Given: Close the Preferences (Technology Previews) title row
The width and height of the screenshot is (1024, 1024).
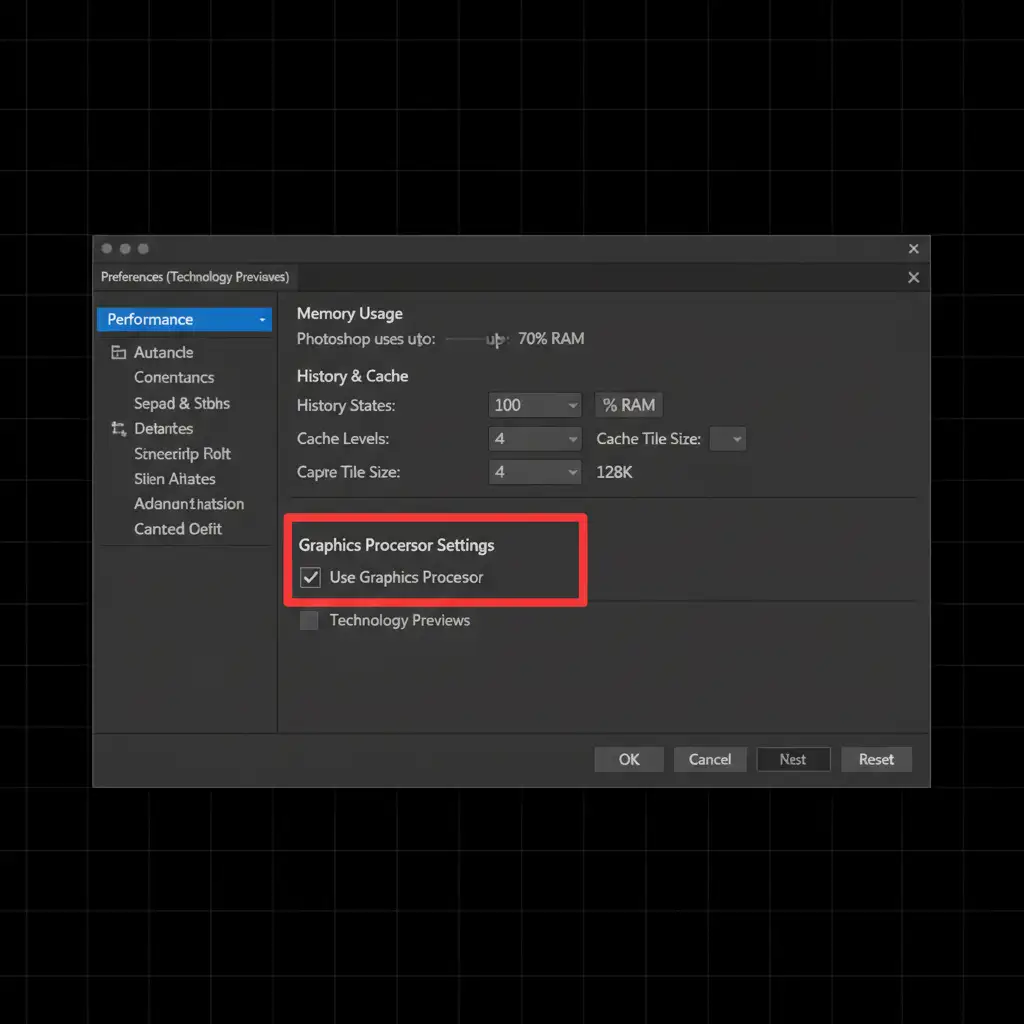Looking at the screenshot, I should (x=913, y=278).
